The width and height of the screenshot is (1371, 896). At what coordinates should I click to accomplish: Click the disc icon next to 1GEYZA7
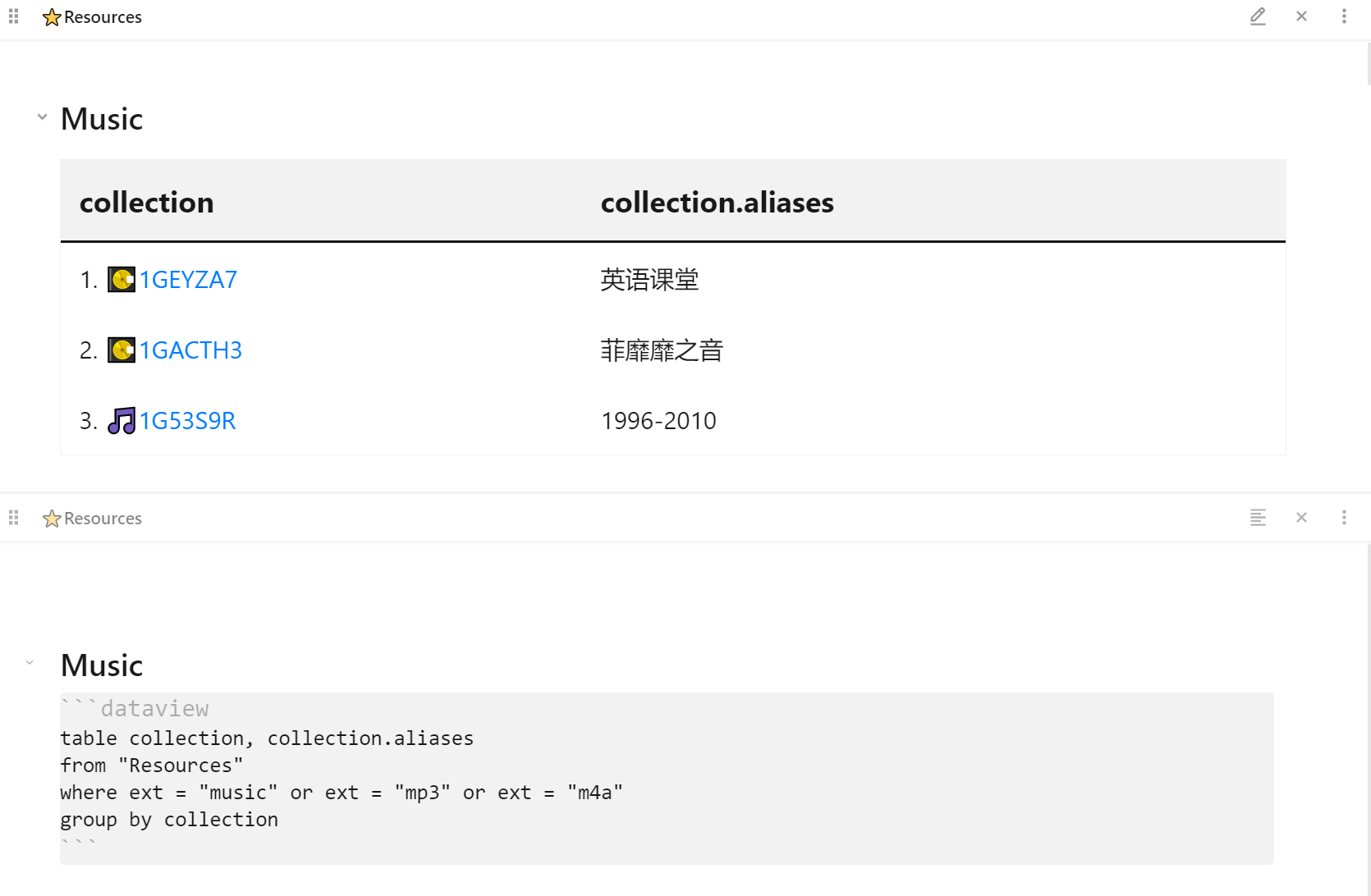122,279
